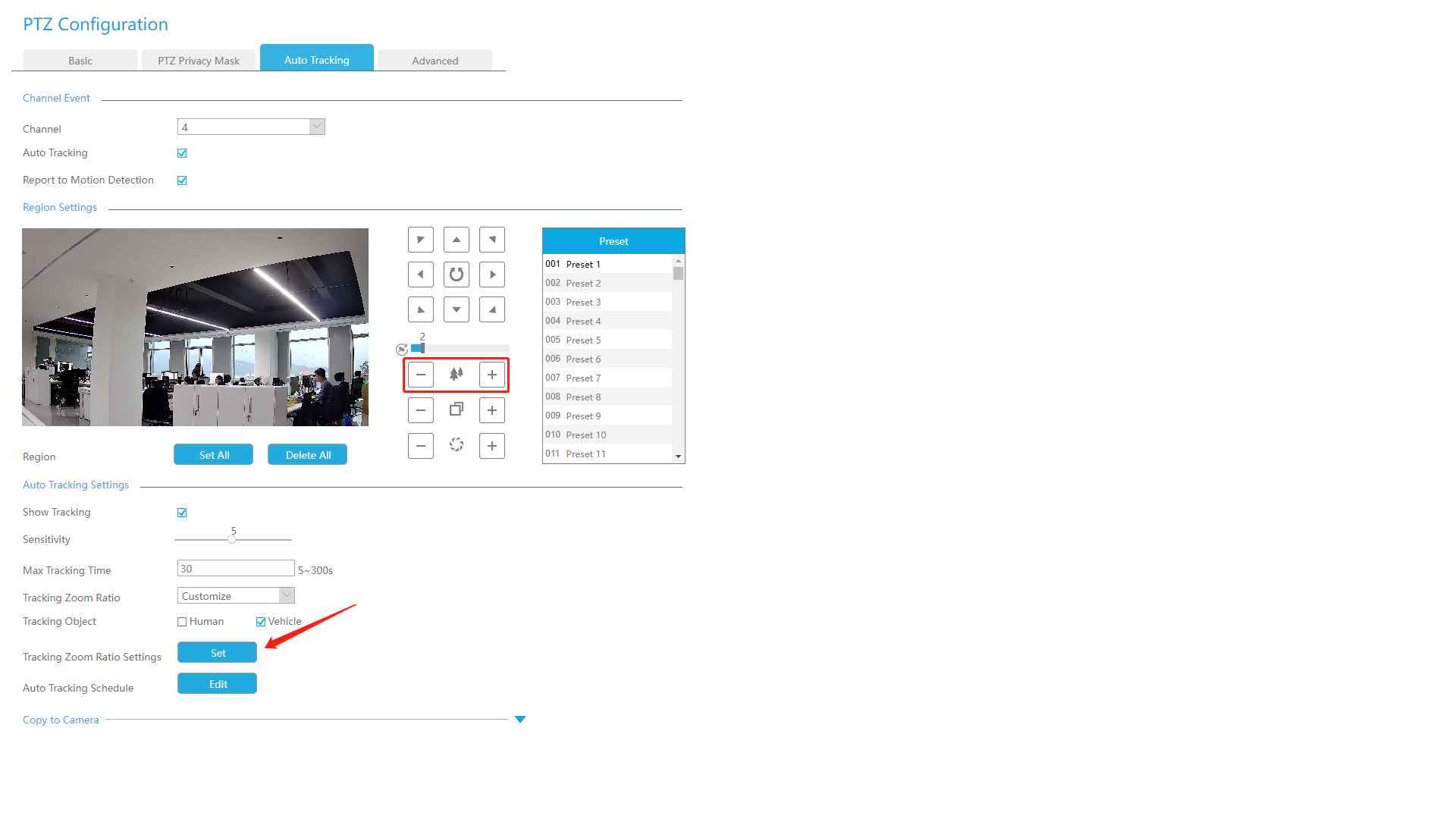Click the Set All region button

click(x=214, y=455)
